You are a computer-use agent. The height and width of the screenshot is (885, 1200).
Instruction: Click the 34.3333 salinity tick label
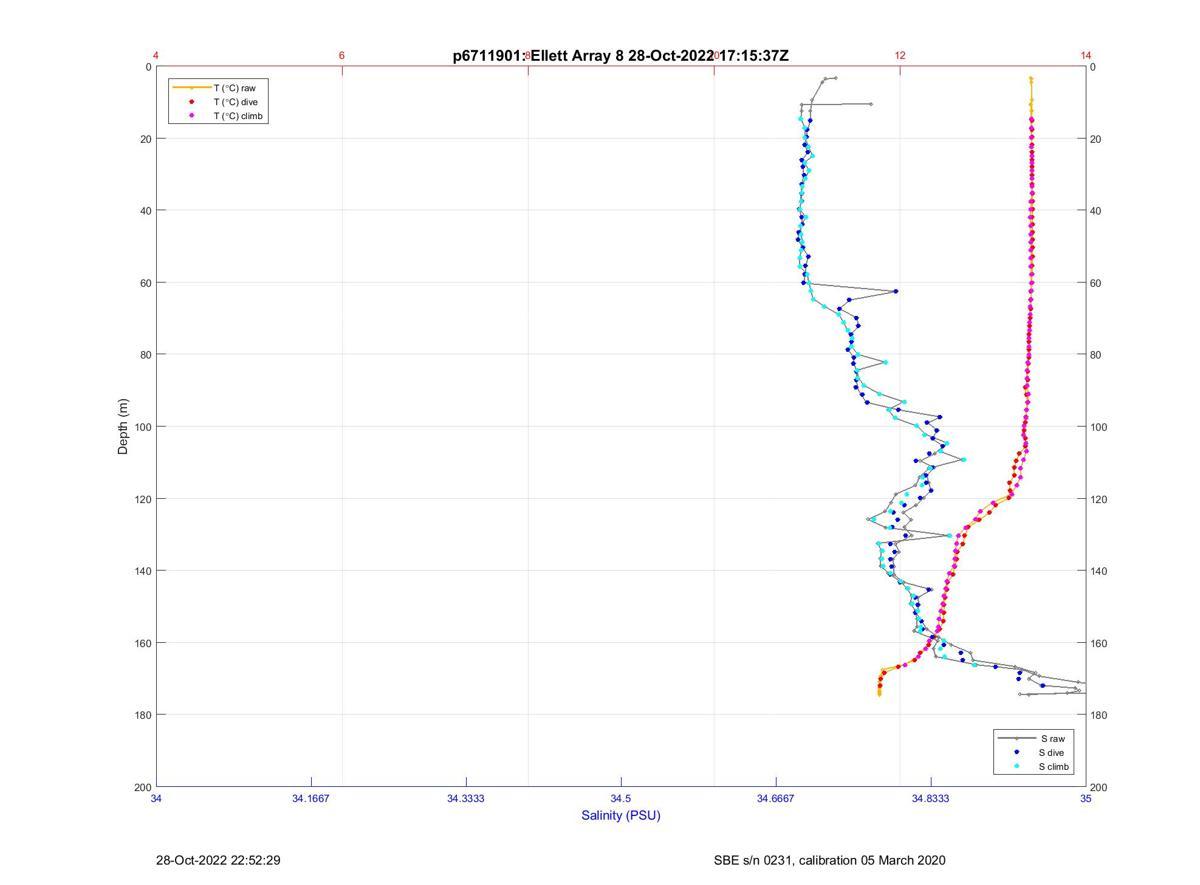coord(466,799)
